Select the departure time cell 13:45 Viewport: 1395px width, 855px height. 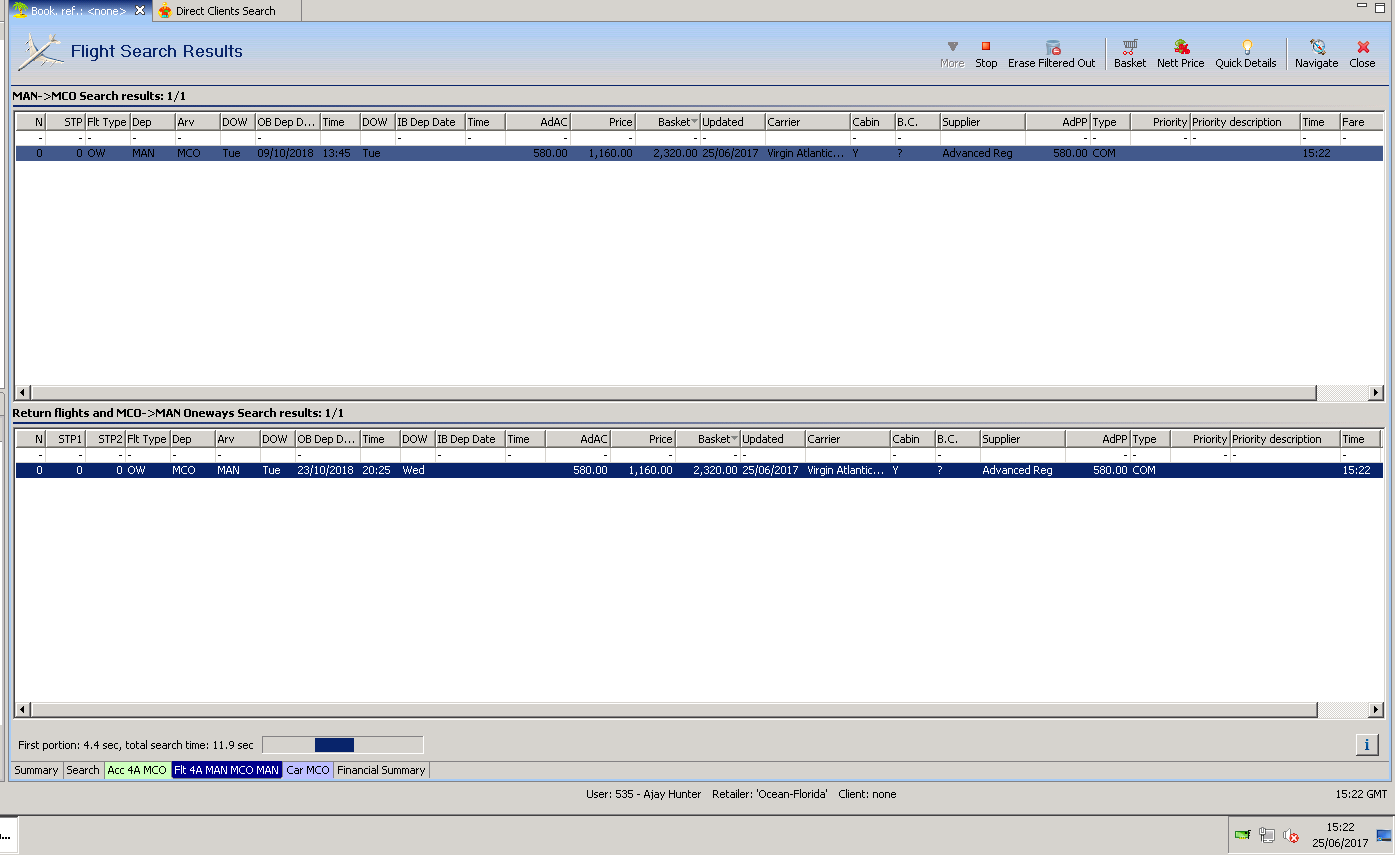340,154
